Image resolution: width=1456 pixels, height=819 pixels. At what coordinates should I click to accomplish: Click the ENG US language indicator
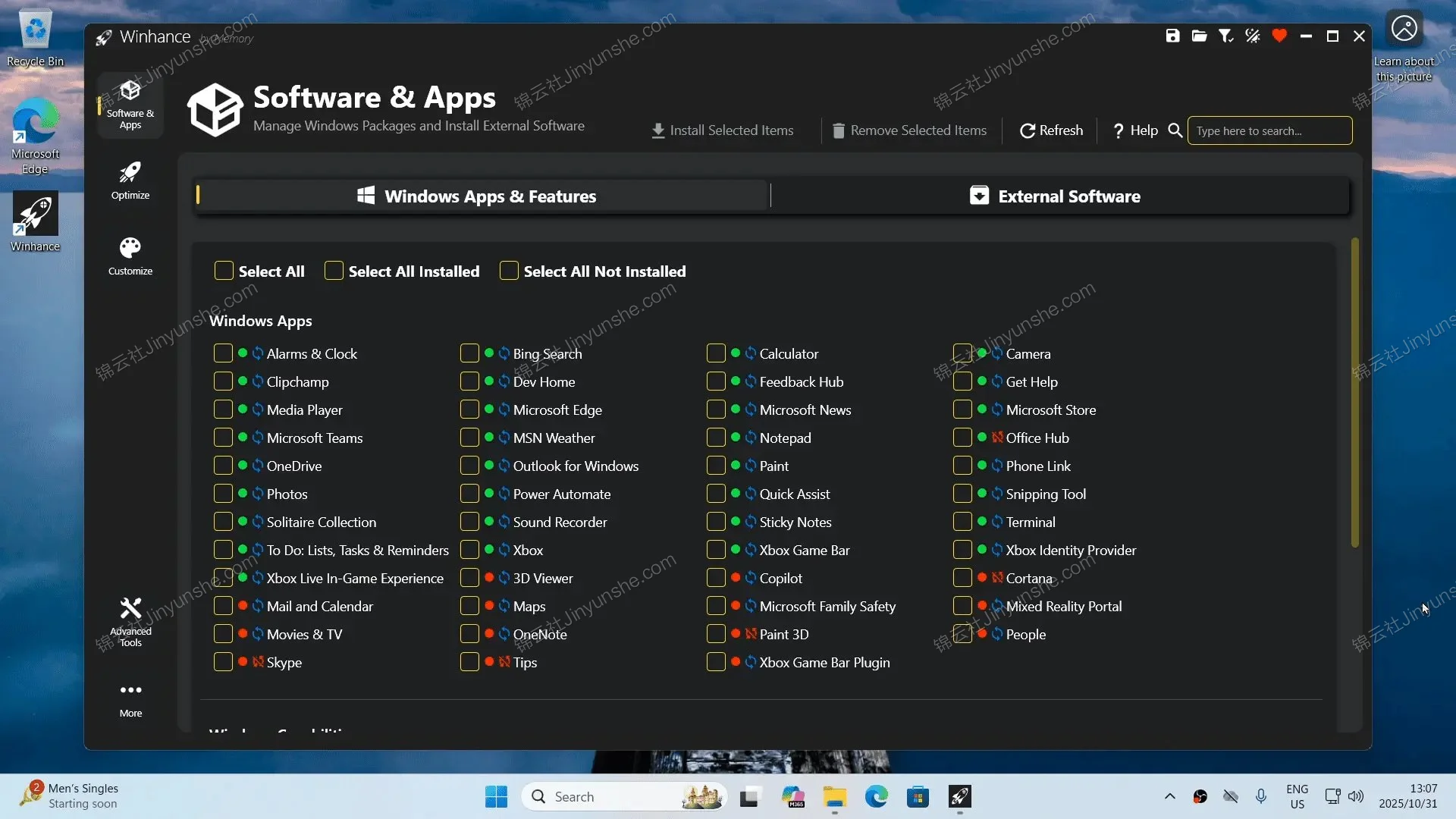click(x=1297, y=796)
